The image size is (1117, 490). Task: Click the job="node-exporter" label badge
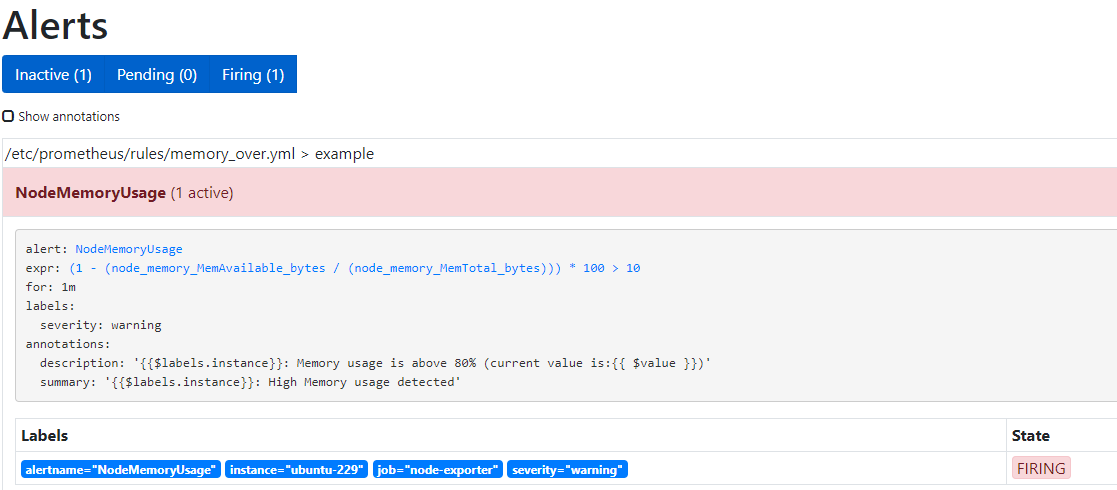point(438,470)
